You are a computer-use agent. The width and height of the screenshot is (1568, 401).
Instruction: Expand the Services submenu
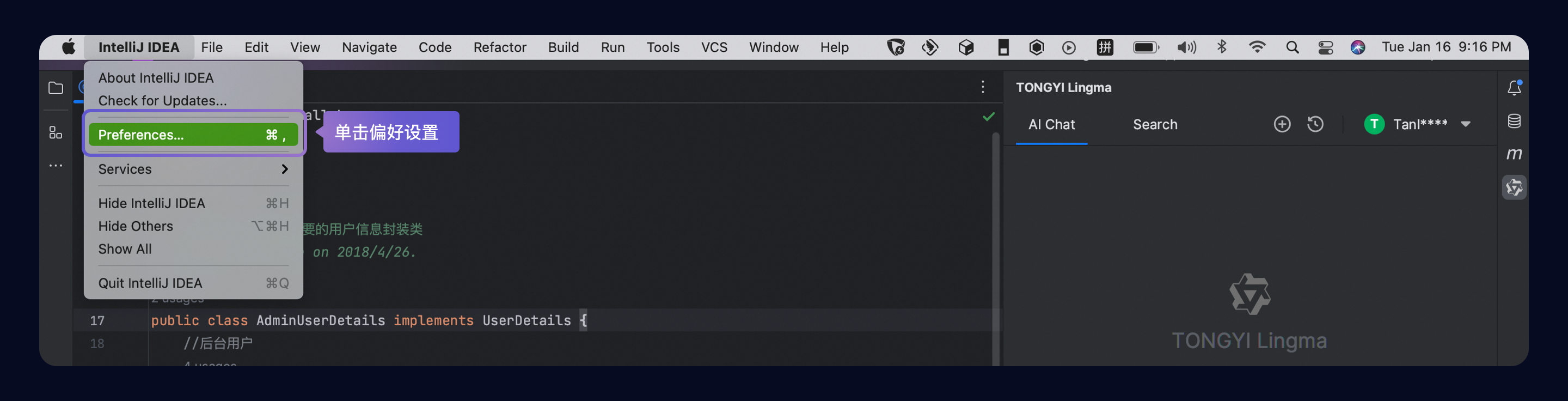[194, 169]
